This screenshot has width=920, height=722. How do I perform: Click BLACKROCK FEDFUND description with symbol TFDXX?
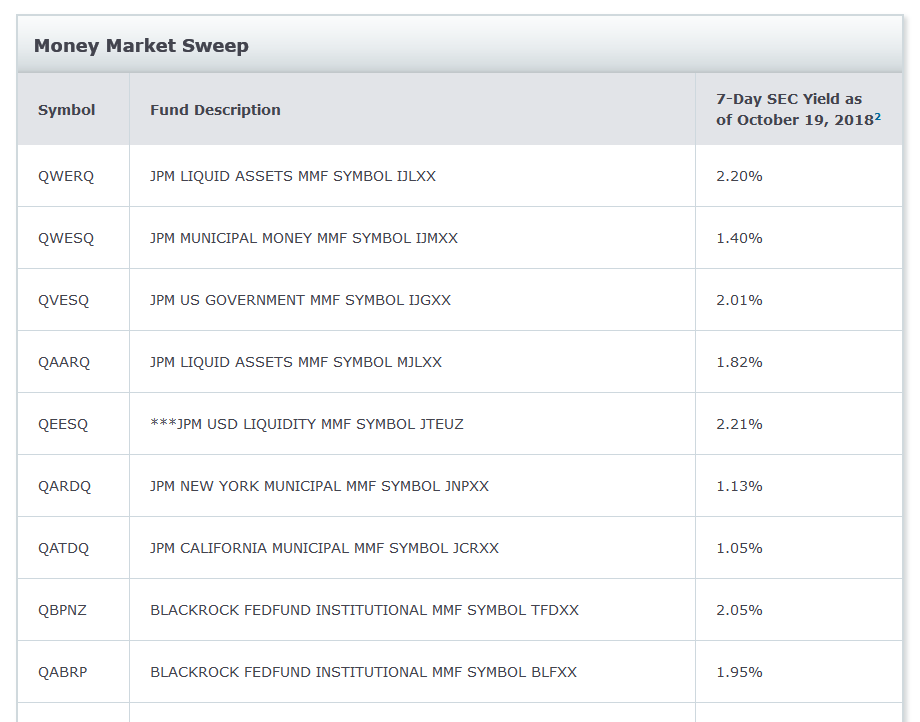pos(364,611)
